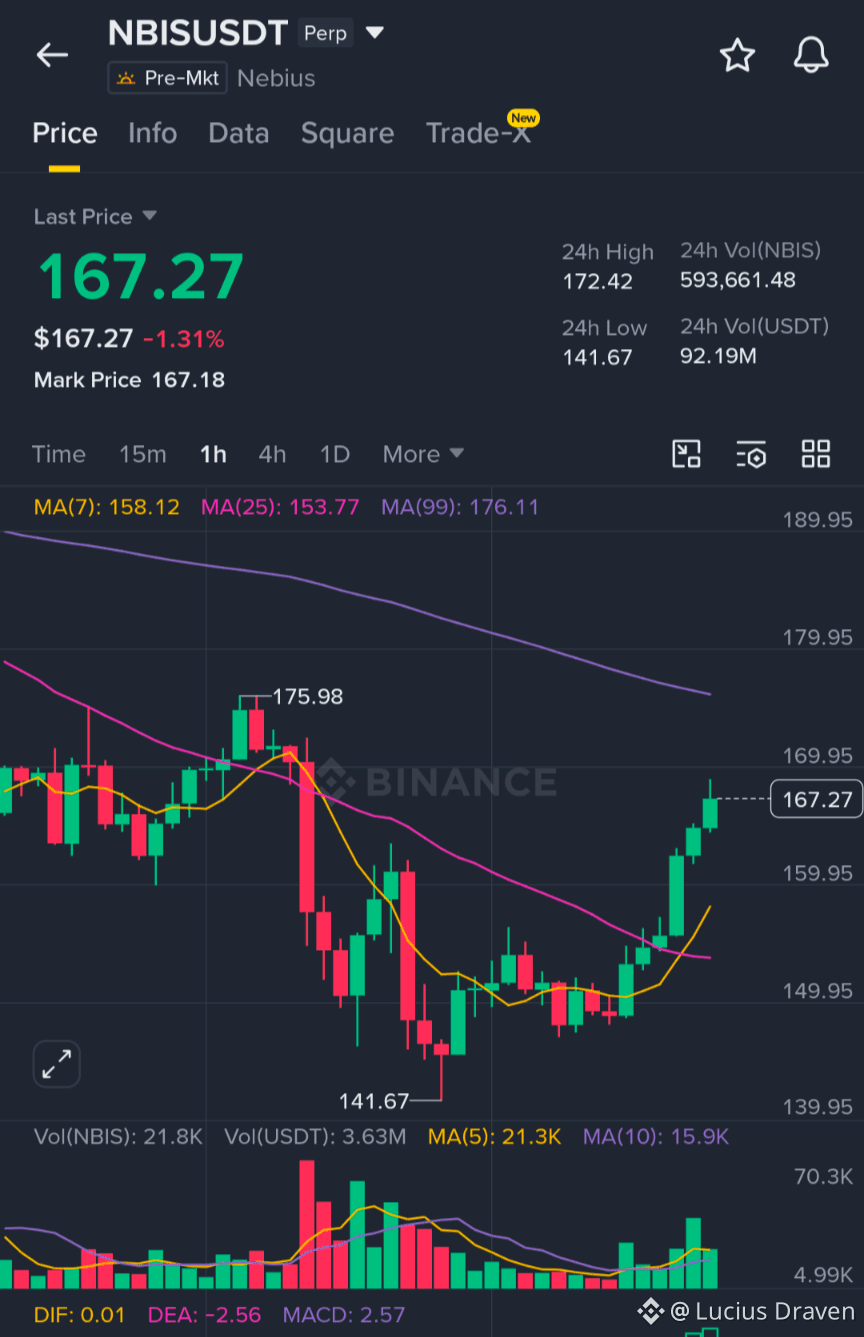The image size is (864, 1337).
Task: Tap the volume MA(10): 15.9K label
Action: (656, 1137)
